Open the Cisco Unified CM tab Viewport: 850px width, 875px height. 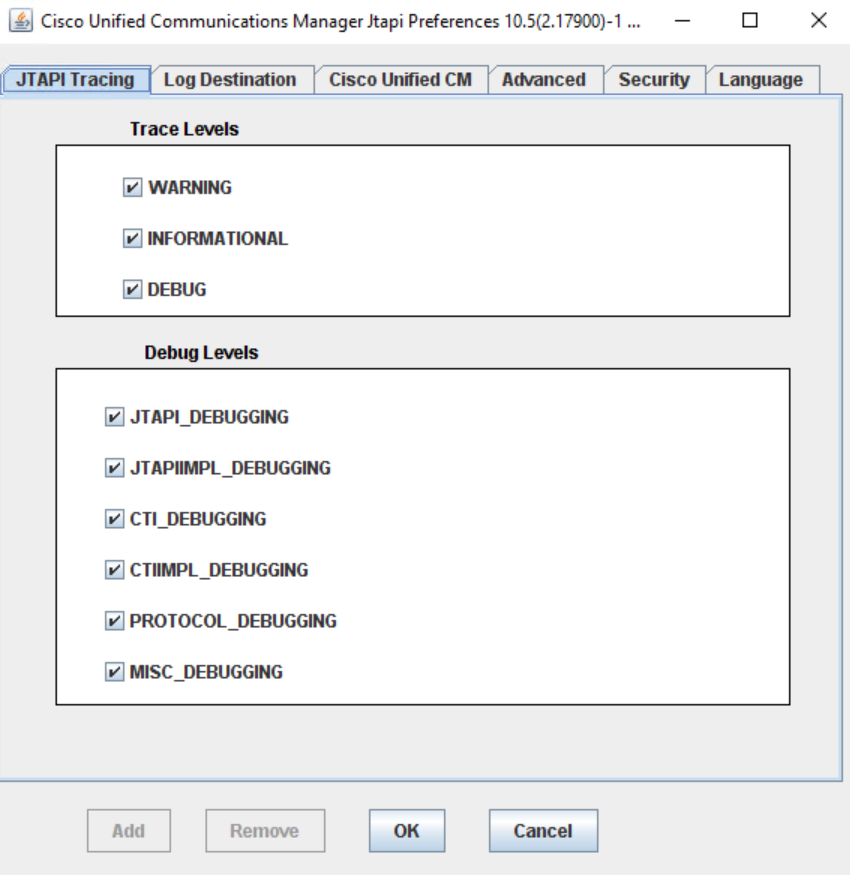click(x=400, y=80)
